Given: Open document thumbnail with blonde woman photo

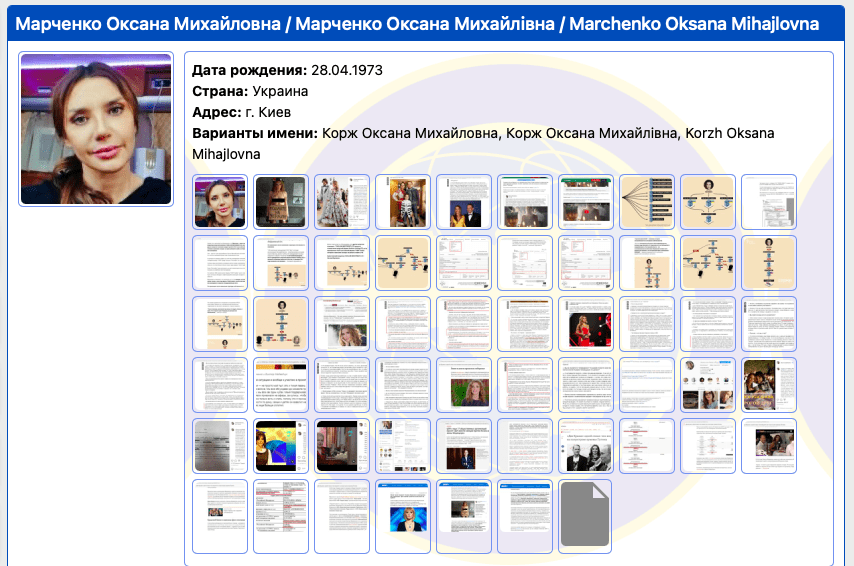Looking at the screenshot, I should point(342,324).
